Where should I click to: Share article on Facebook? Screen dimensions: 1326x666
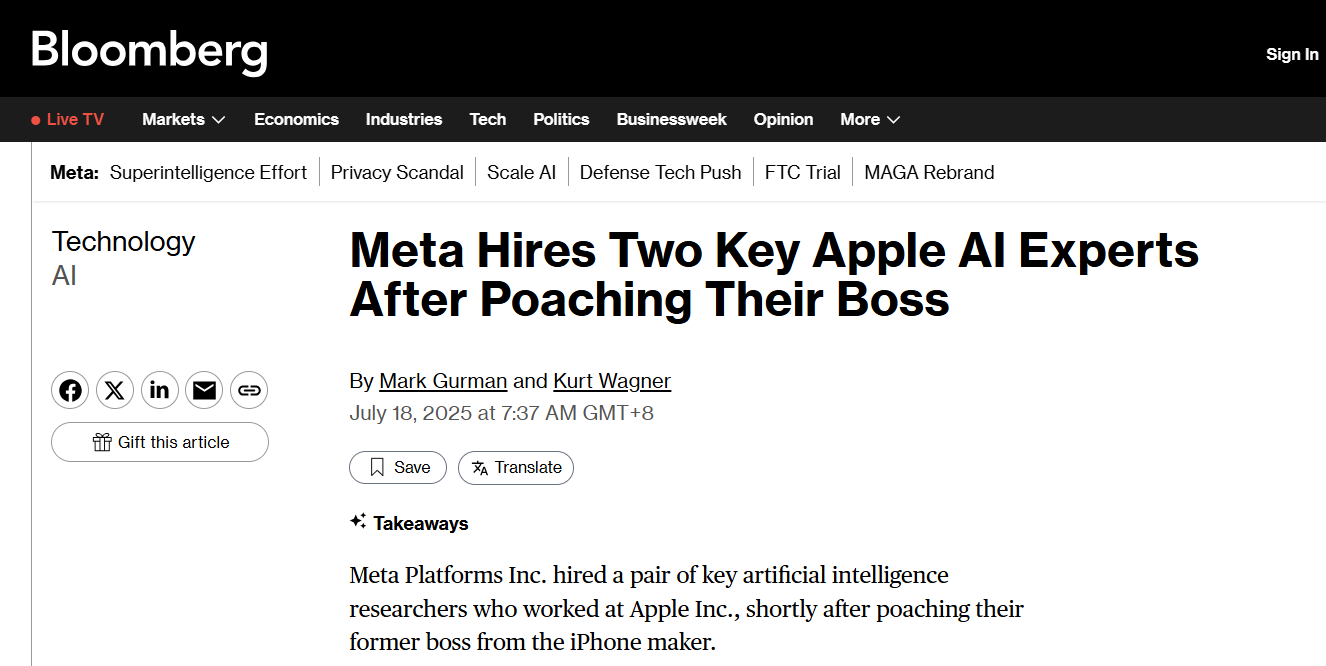[x=70, y=390]
